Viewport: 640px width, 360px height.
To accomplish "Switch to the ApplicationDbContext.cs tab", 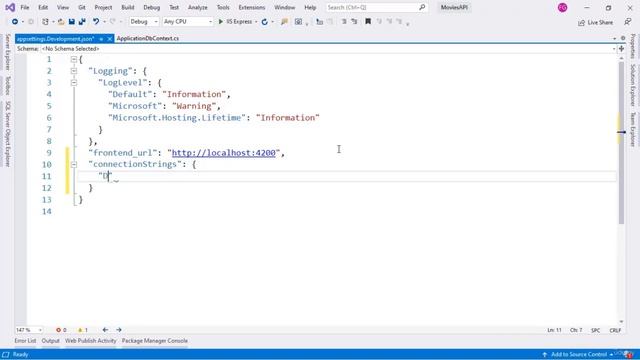I will coord(148,38).
